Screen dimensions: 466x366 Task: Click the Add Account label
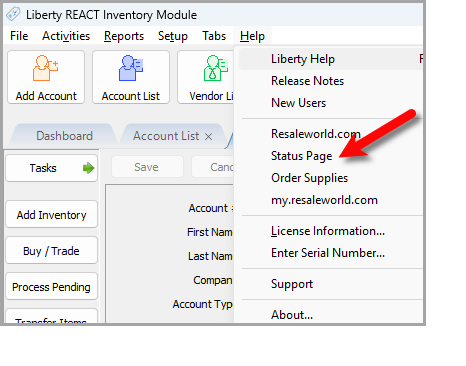pyautogui.click(x=46, y=96)
